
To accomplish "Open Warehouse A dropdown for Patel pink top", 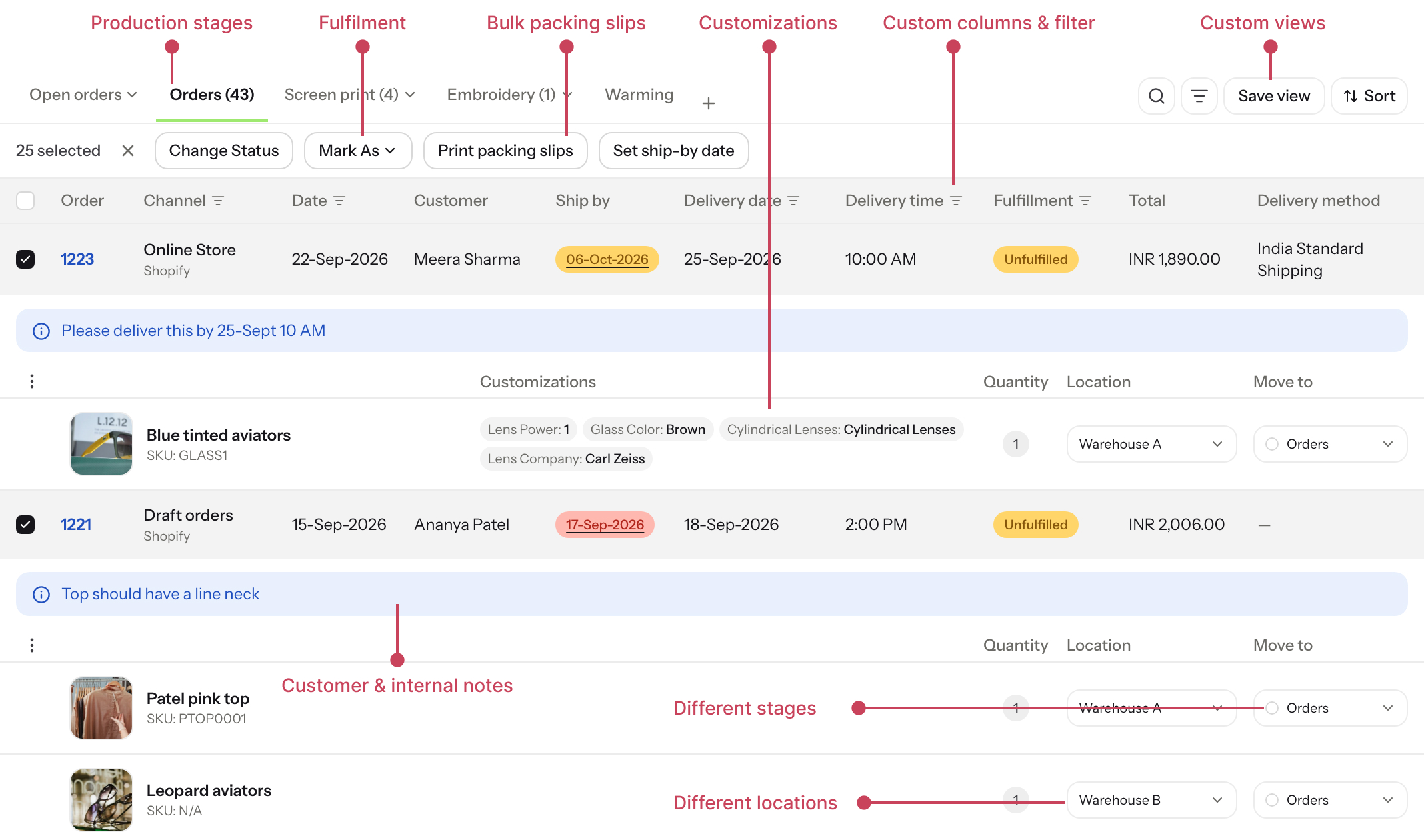I will coord(1151,708).
